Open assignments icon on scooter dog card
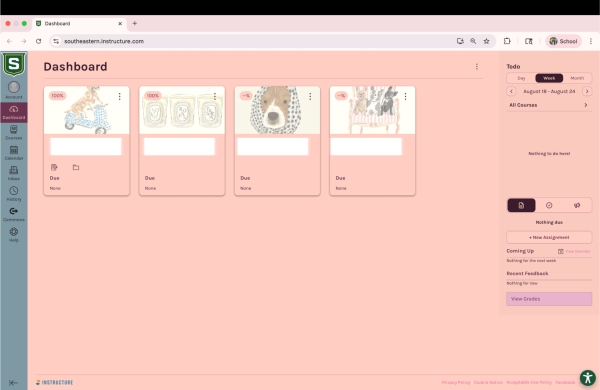 tap(54, 167)
